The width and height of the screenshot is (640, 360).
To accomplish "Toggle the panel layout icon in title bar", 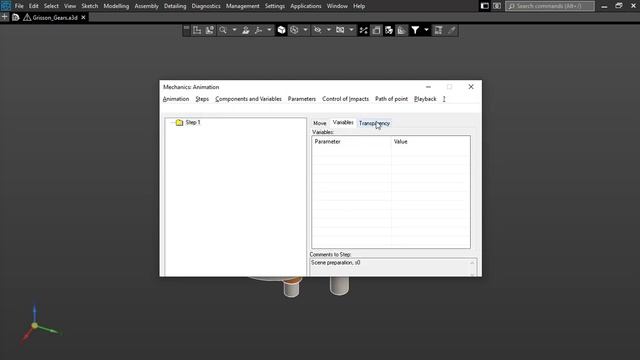I will click(x=484, y=6).
